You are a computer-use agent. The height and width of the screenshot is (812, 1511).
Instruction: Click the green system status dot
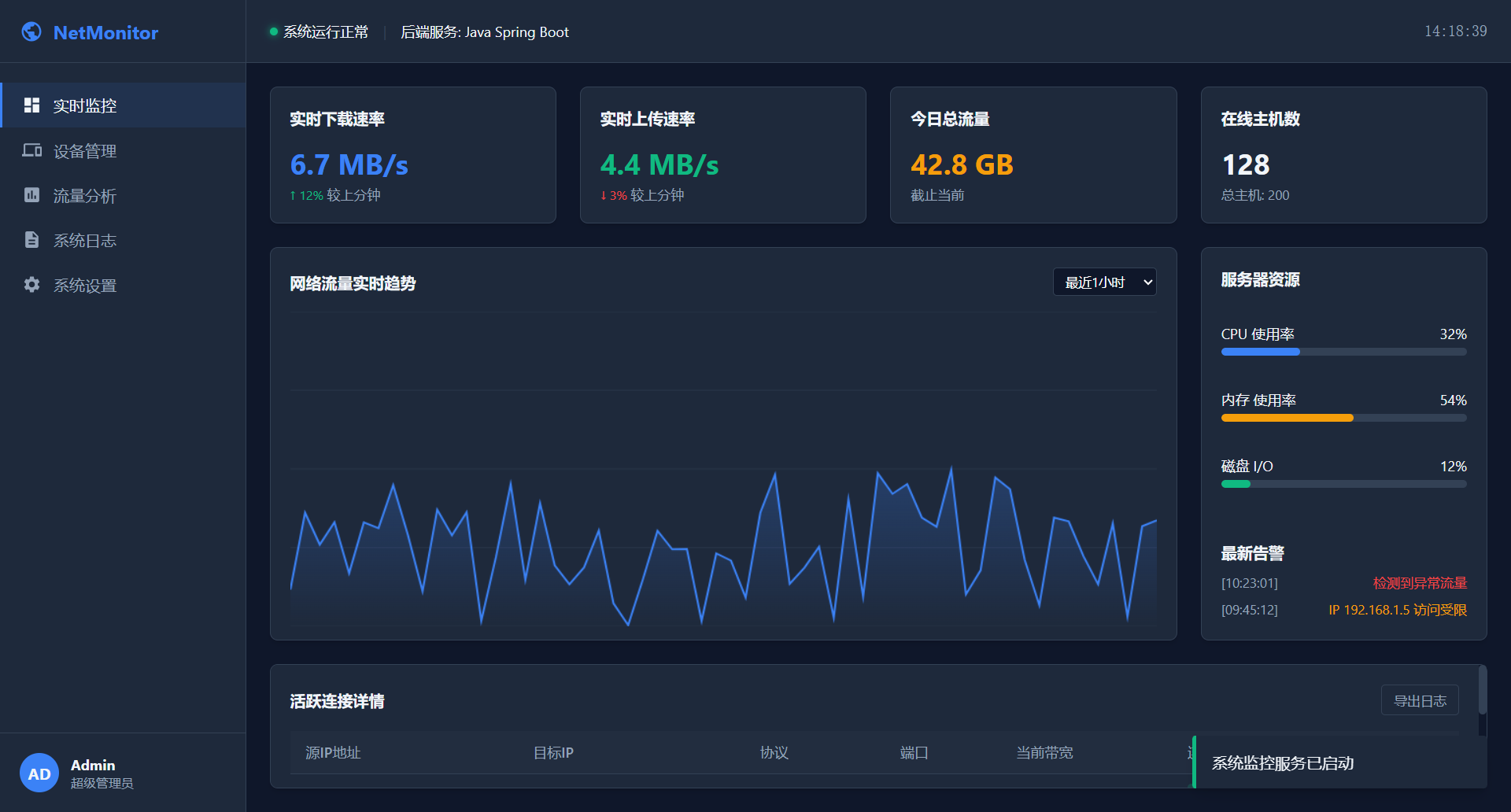click(274, 32)
